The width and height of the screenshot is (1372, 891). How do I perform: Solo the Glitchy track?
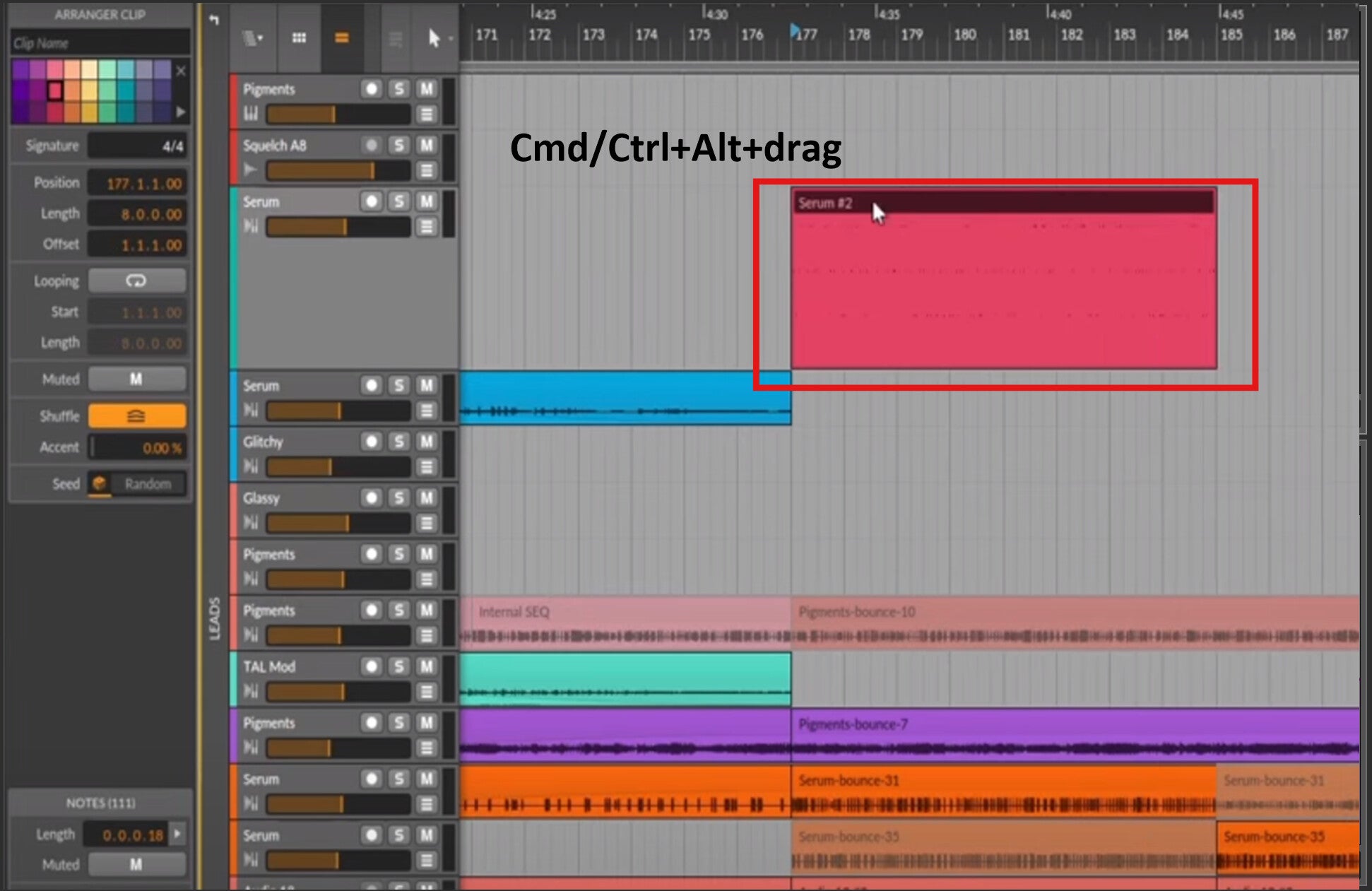(x=399, y=442)
